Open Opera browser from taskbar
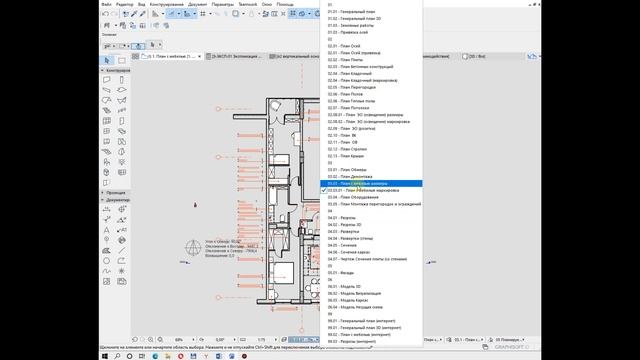This screenshot has height=360, width=640. 181,356
